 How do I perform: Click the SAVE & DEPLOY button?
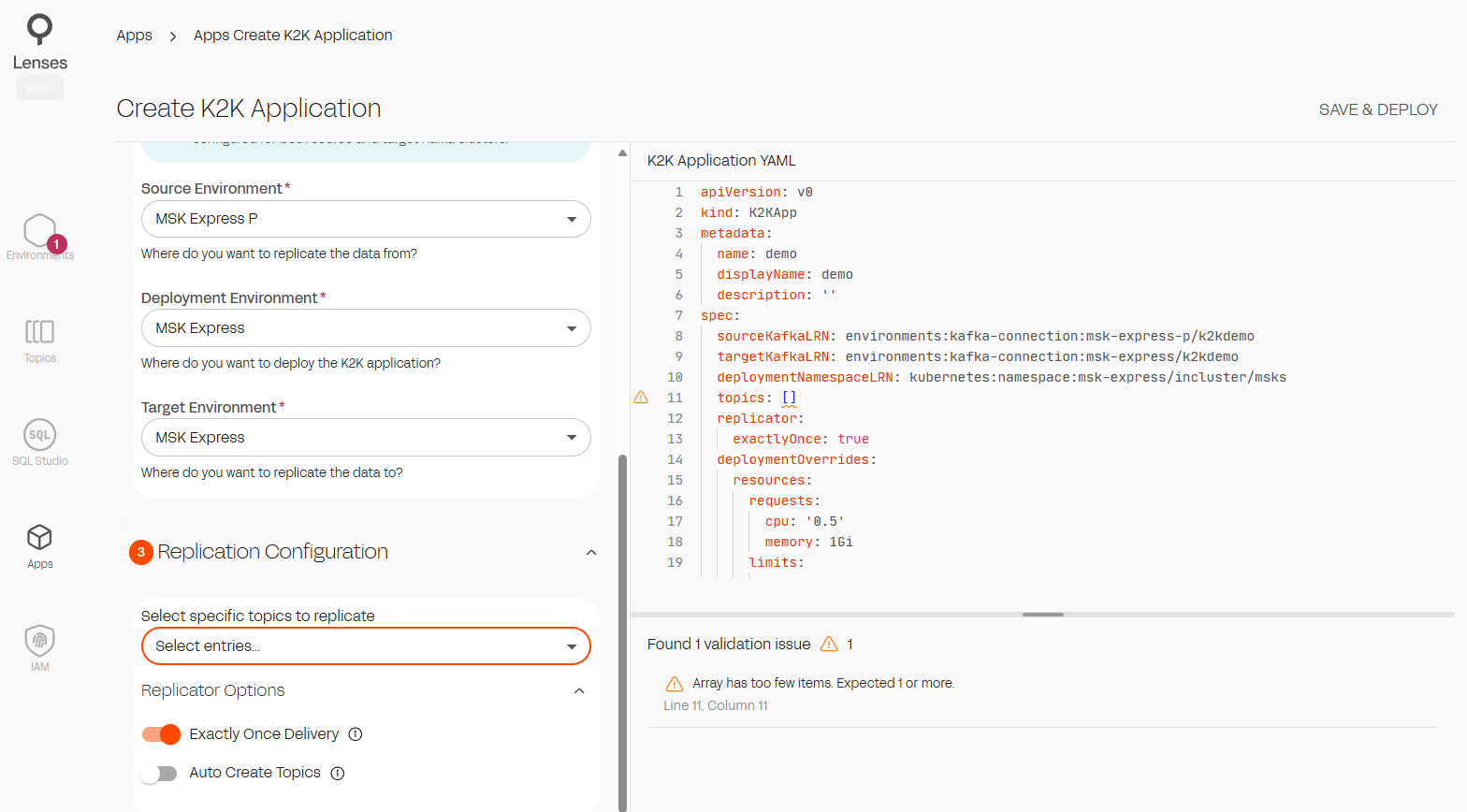1377,109
